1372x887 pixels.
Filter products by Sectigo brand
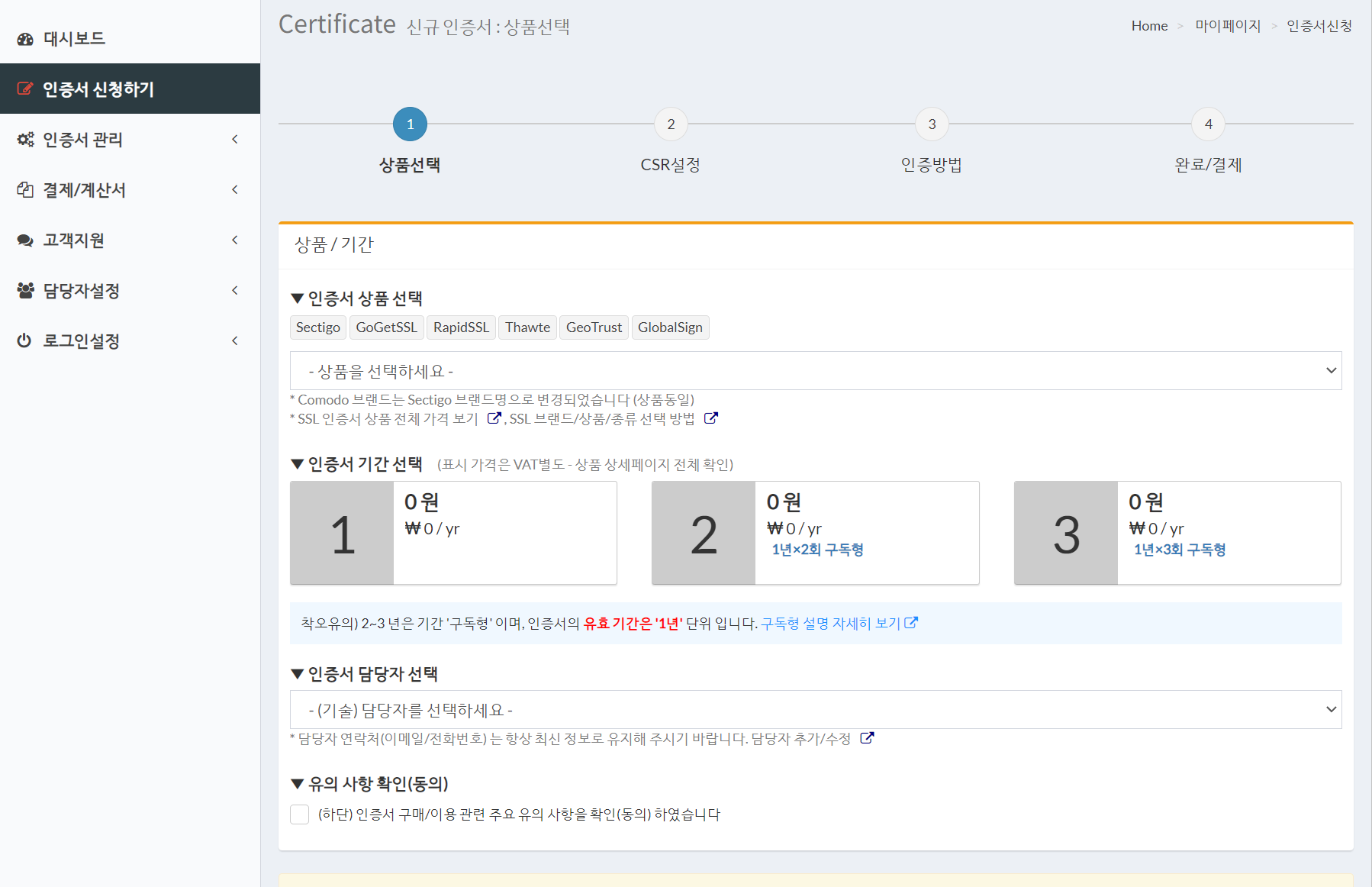point(318,327)
